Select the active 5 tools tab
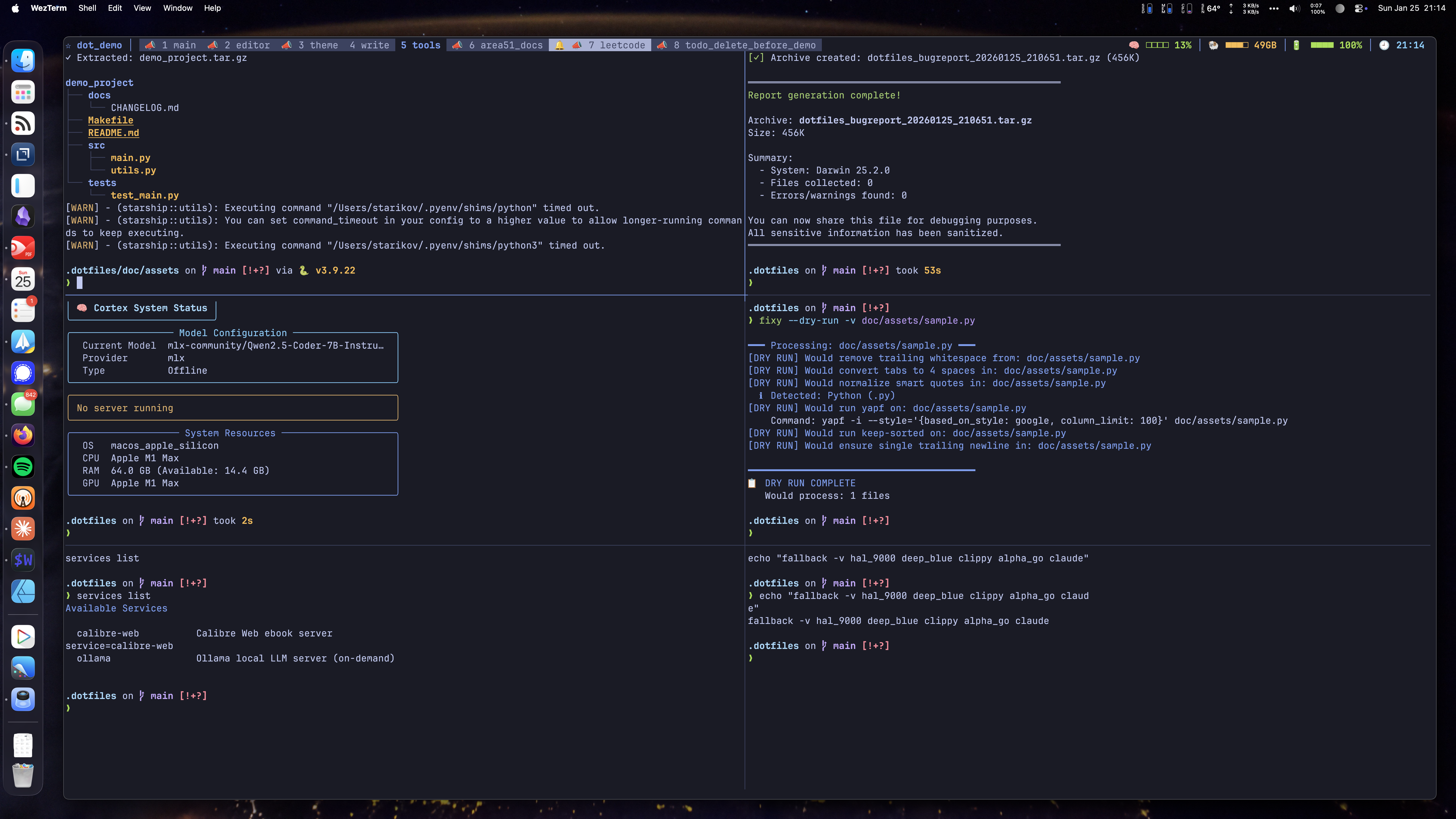 coord(421,45)
